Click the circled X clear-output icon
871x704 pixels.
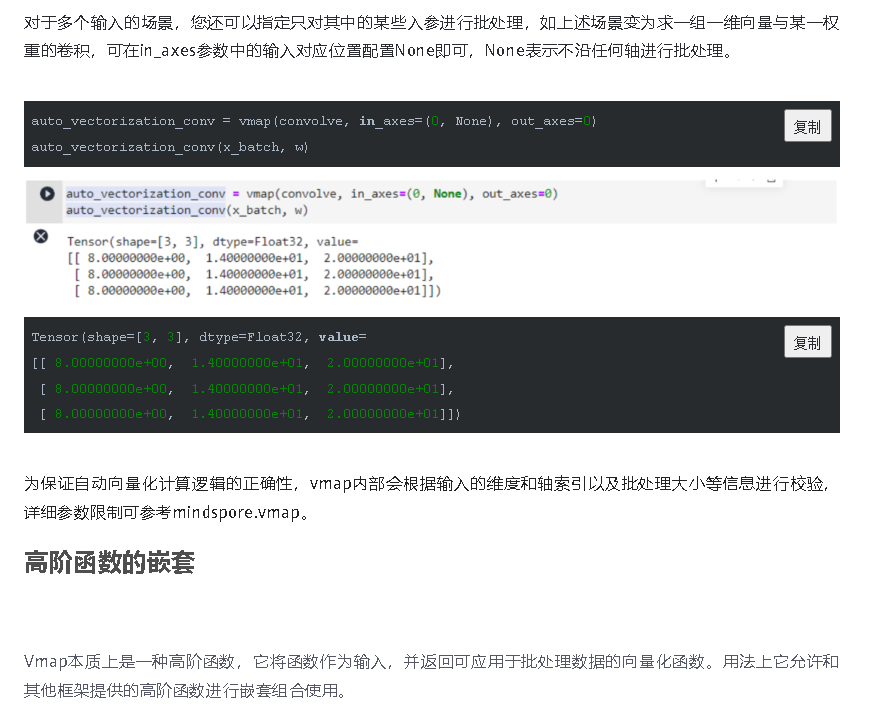[x=41, y=237]
